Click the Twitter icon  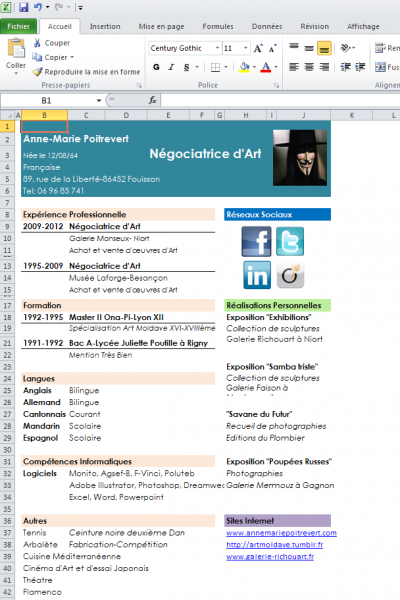290,241
